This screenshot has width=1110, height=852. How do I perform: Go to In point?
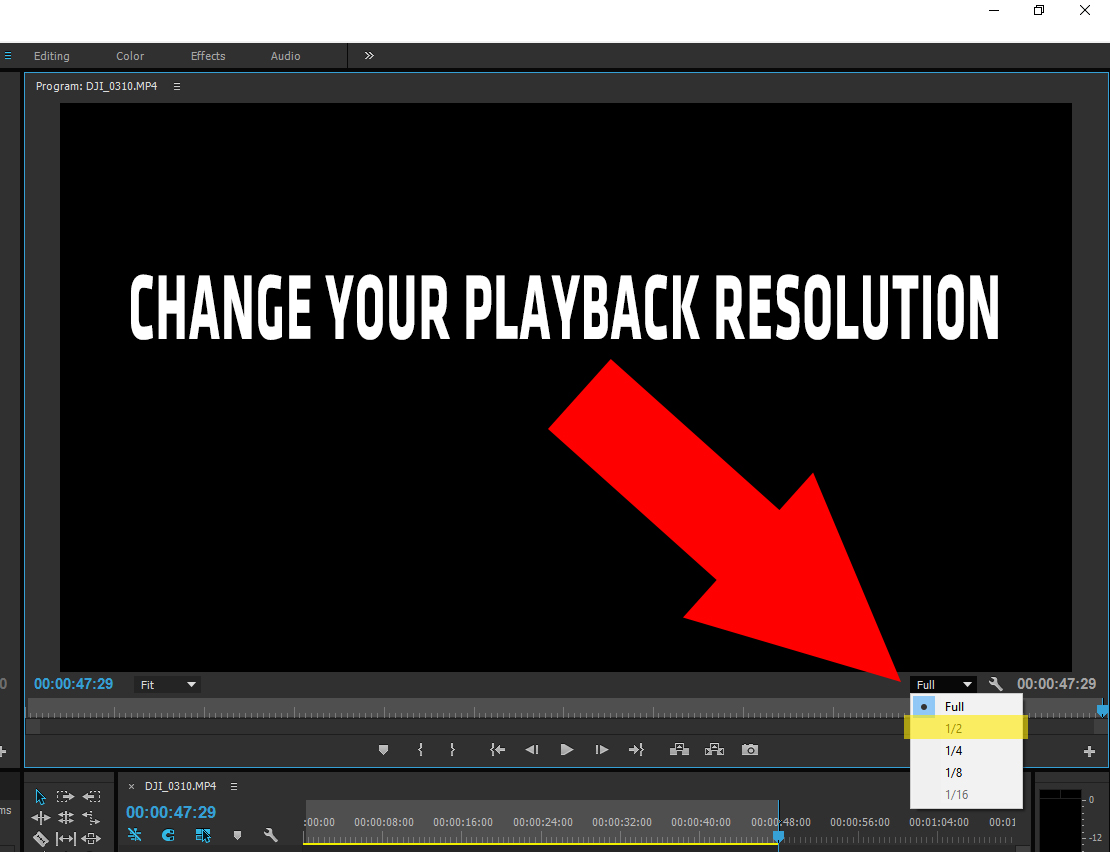coord(498,749)
